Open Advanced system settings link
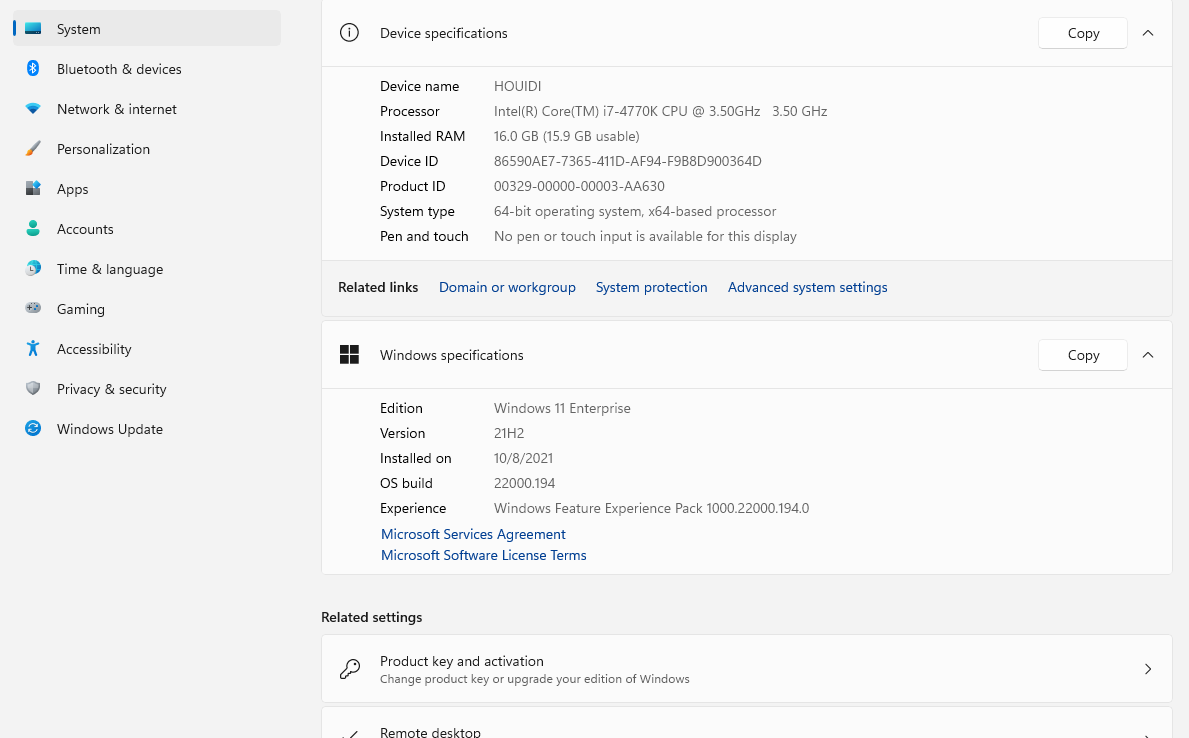This screenshot has height=738, width=1189. point(807,287)
